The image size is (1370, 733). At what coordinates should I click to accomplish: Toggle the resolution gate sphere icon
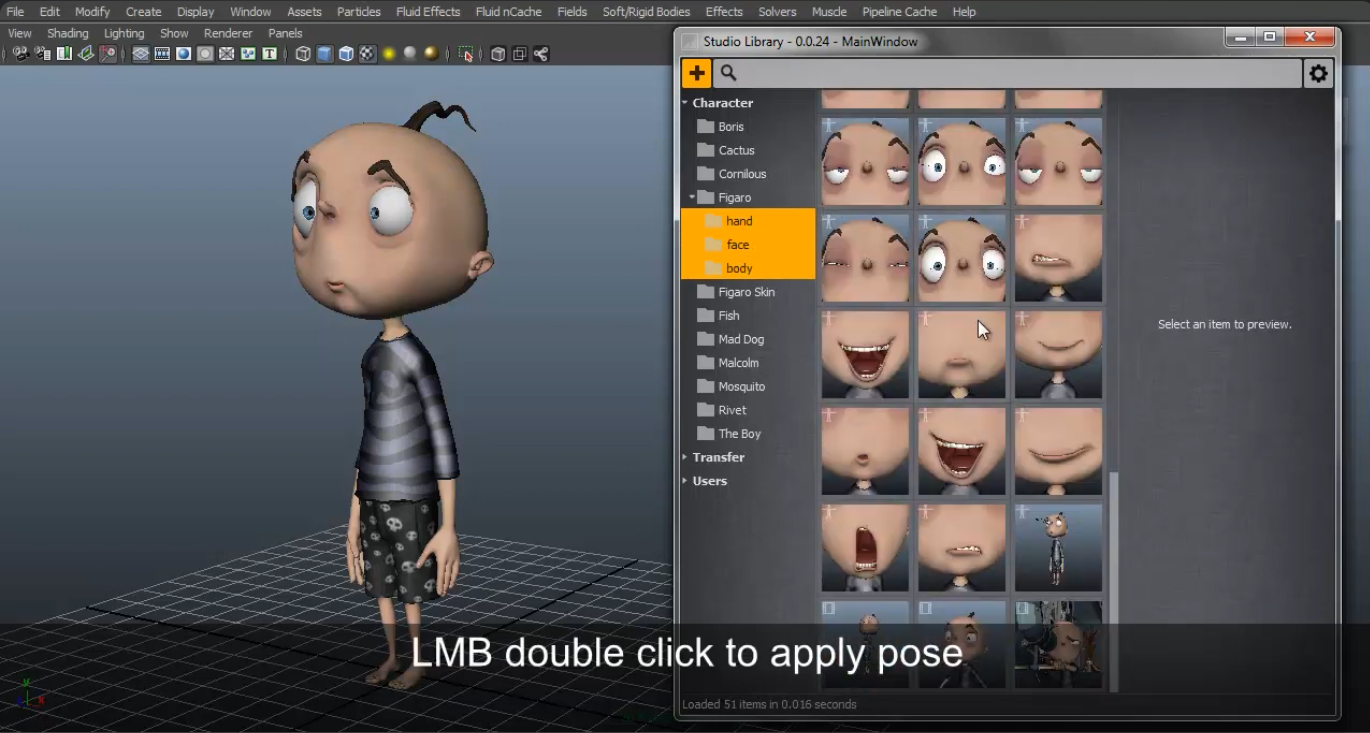pos(184,54)
